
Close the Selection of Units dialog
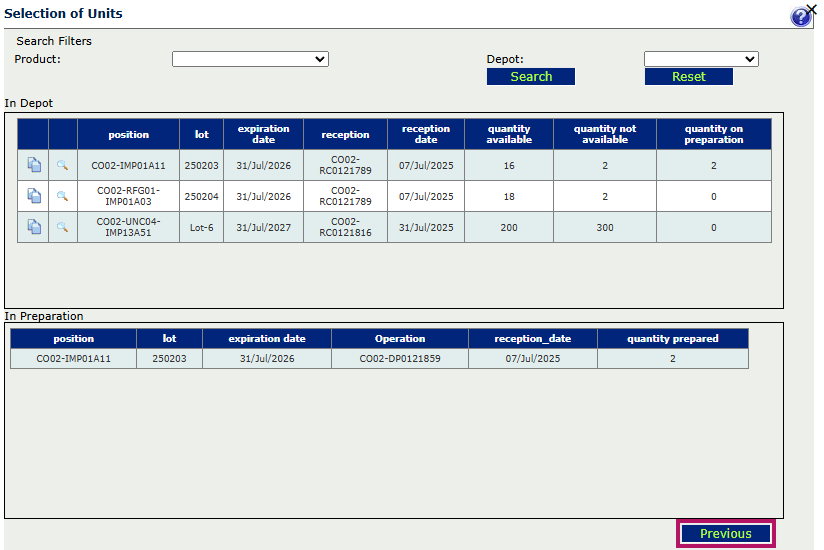tap(812, 9)
